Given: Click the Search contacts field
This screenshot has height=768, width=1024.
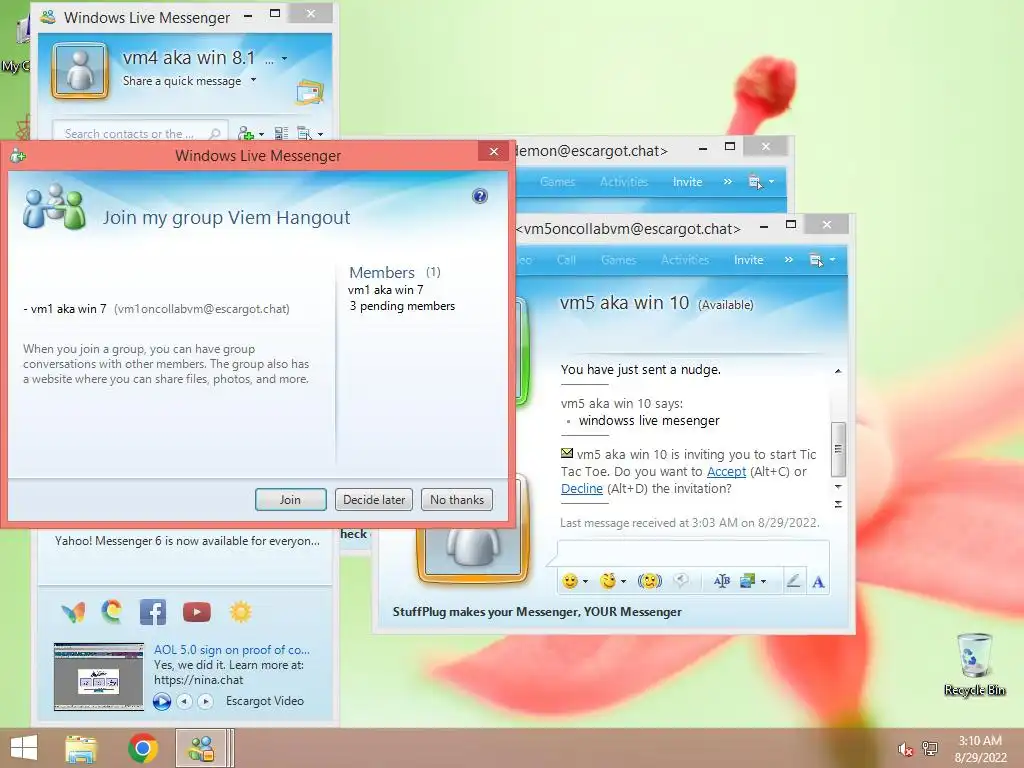Looking at the screenshot, I should pos(140,133).
